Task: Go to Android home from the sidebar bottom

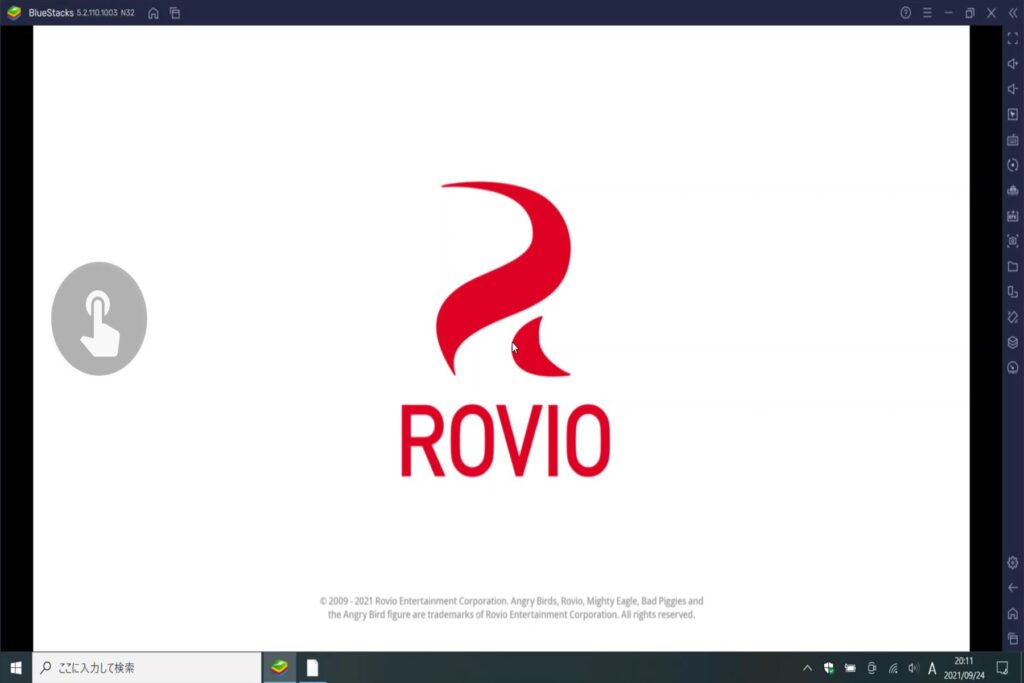Action: tap(1013, 613)
